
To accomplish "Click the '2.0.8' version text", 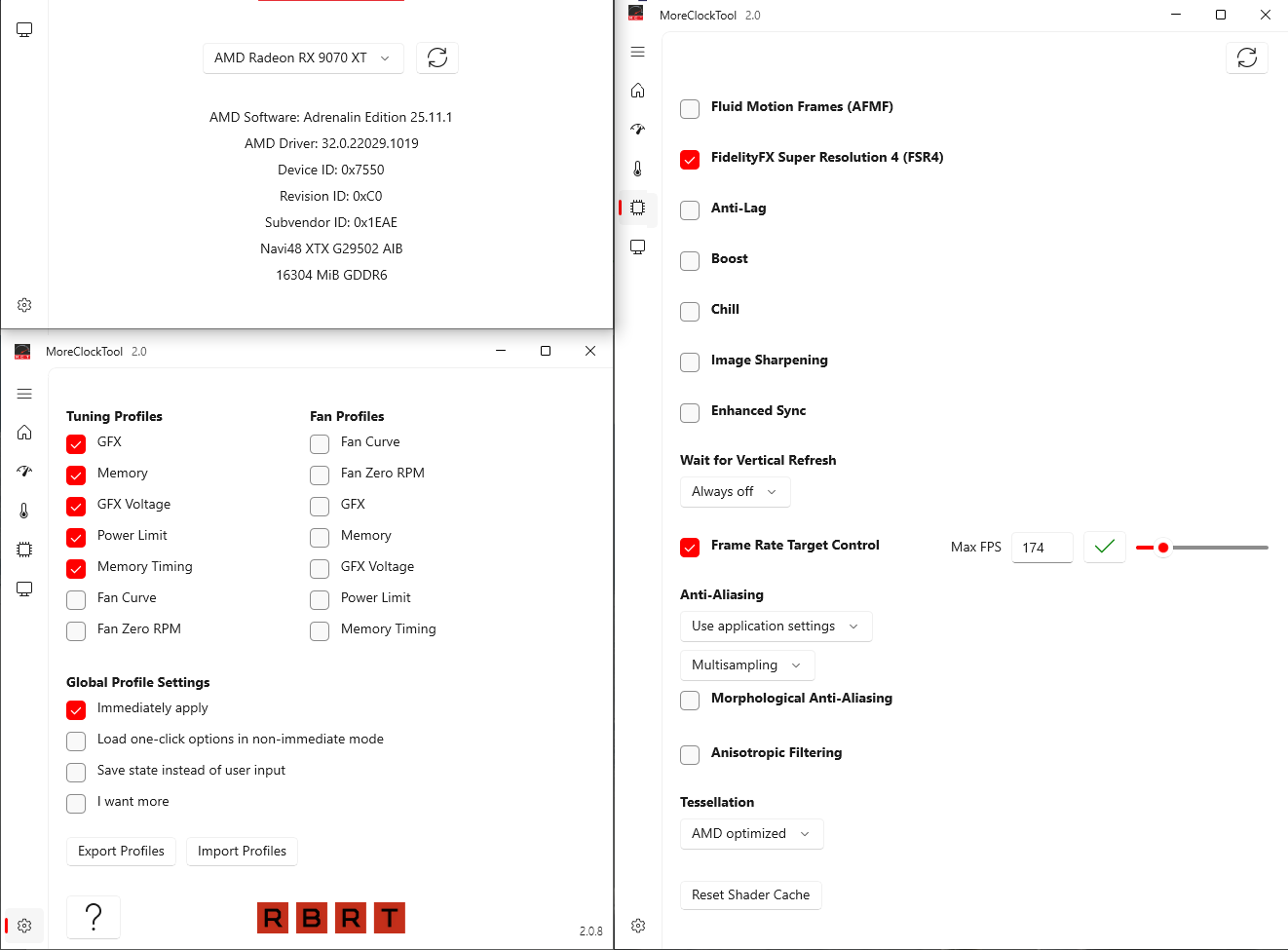I will pyautogui.click(x=591, y=931).
